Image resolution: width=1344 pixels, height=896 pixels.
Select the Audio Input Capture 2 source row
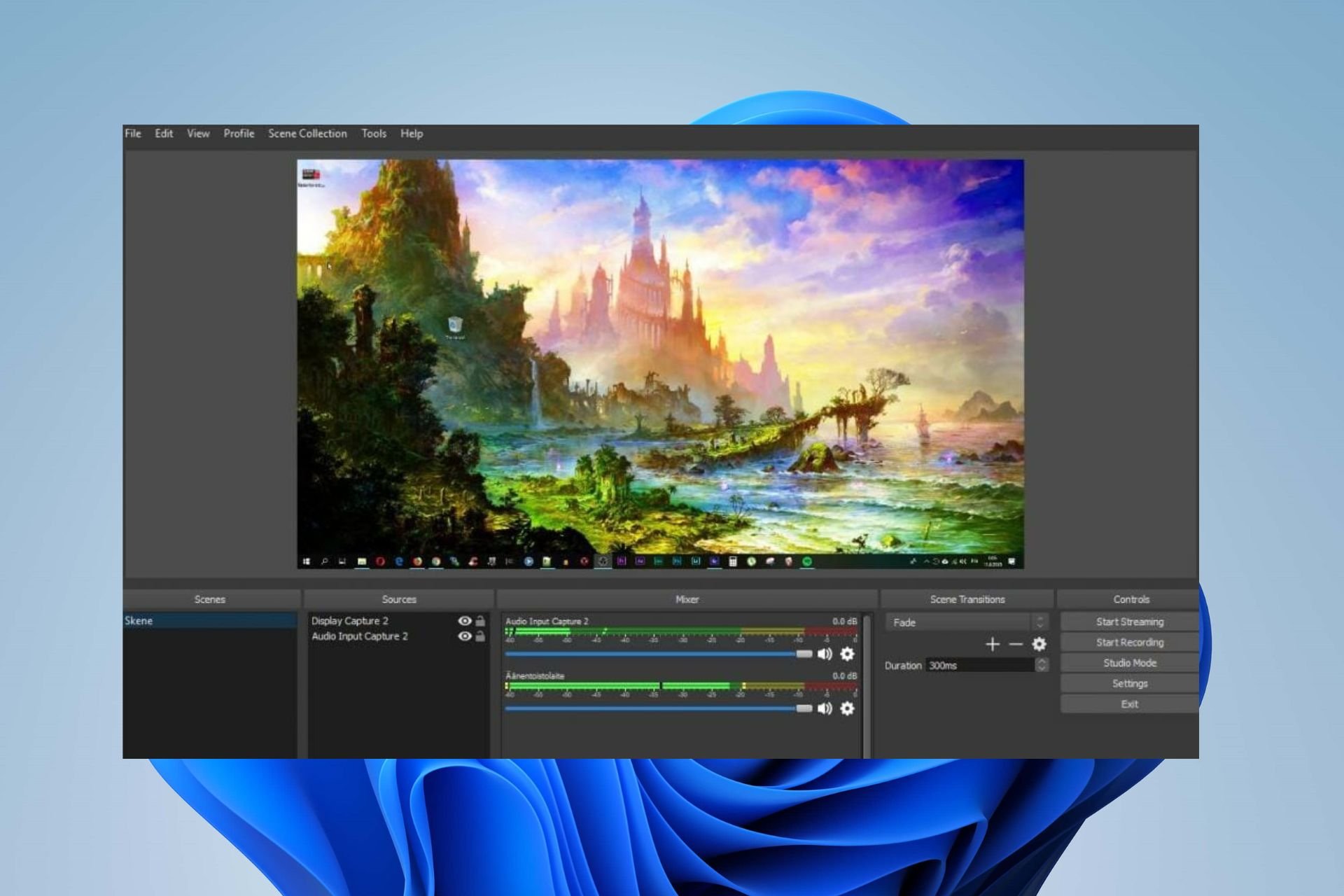point(398,636)
